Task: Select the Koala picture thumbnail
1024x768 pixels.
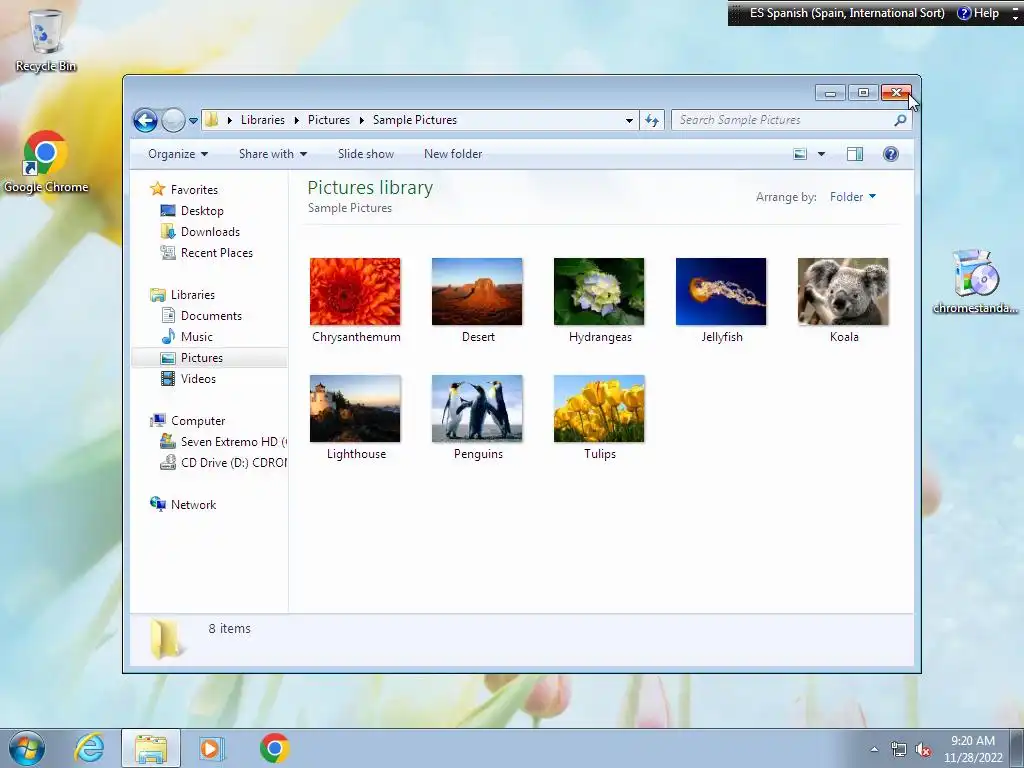Action: point(843,291)
